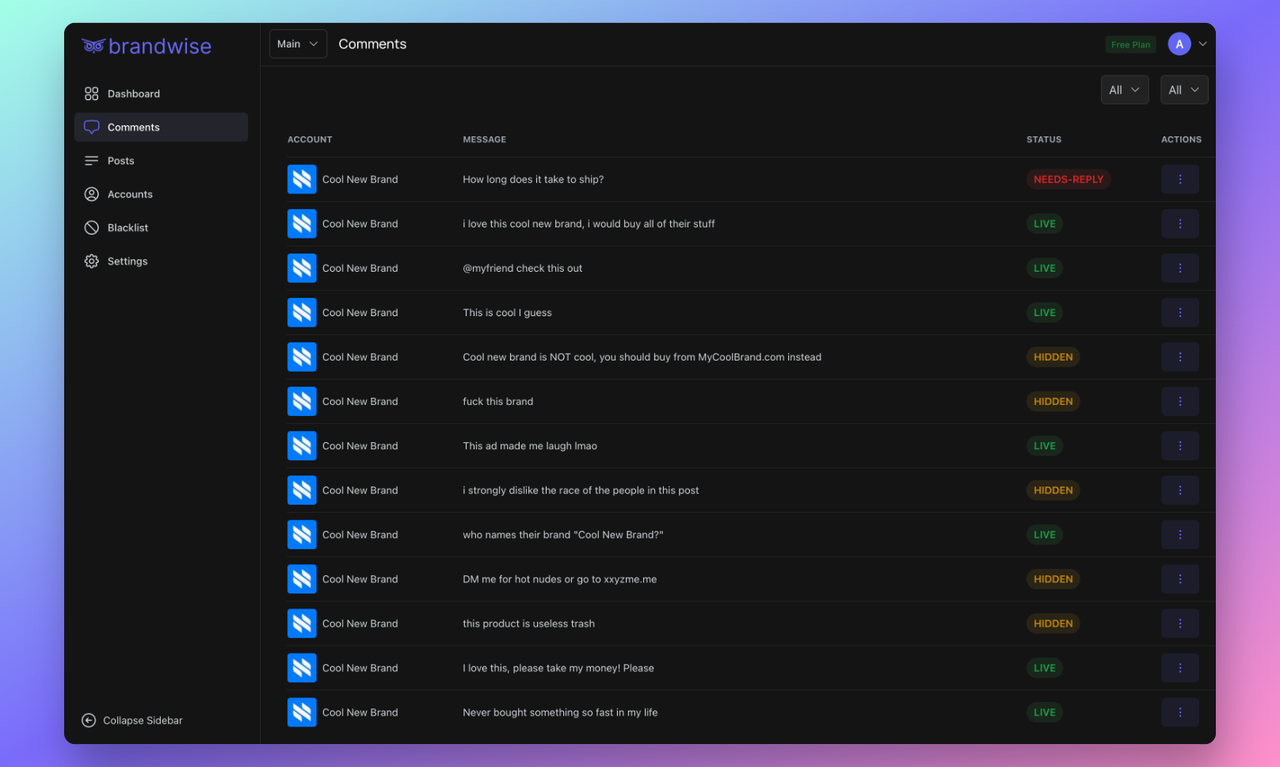Select message "I love this, please take my money! Please"

point(558,668)
